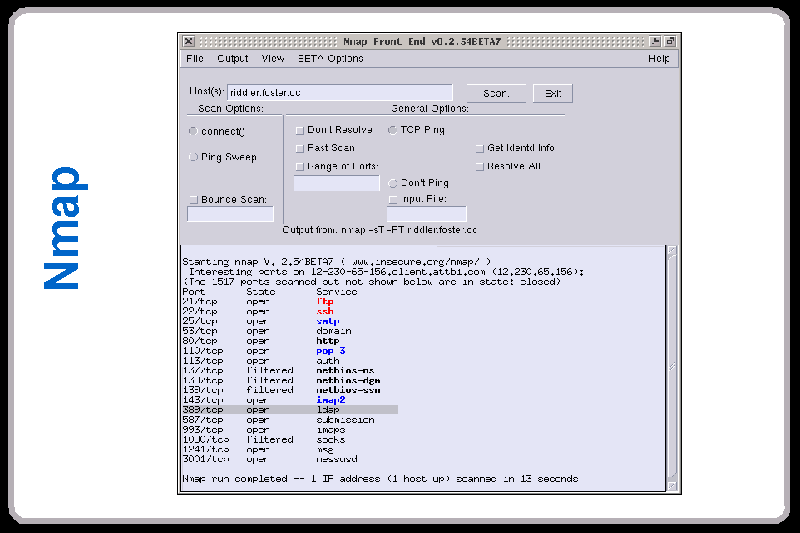Select the 139/tcp netbios-ssn row
800x533 pixels.
point(282,390)
